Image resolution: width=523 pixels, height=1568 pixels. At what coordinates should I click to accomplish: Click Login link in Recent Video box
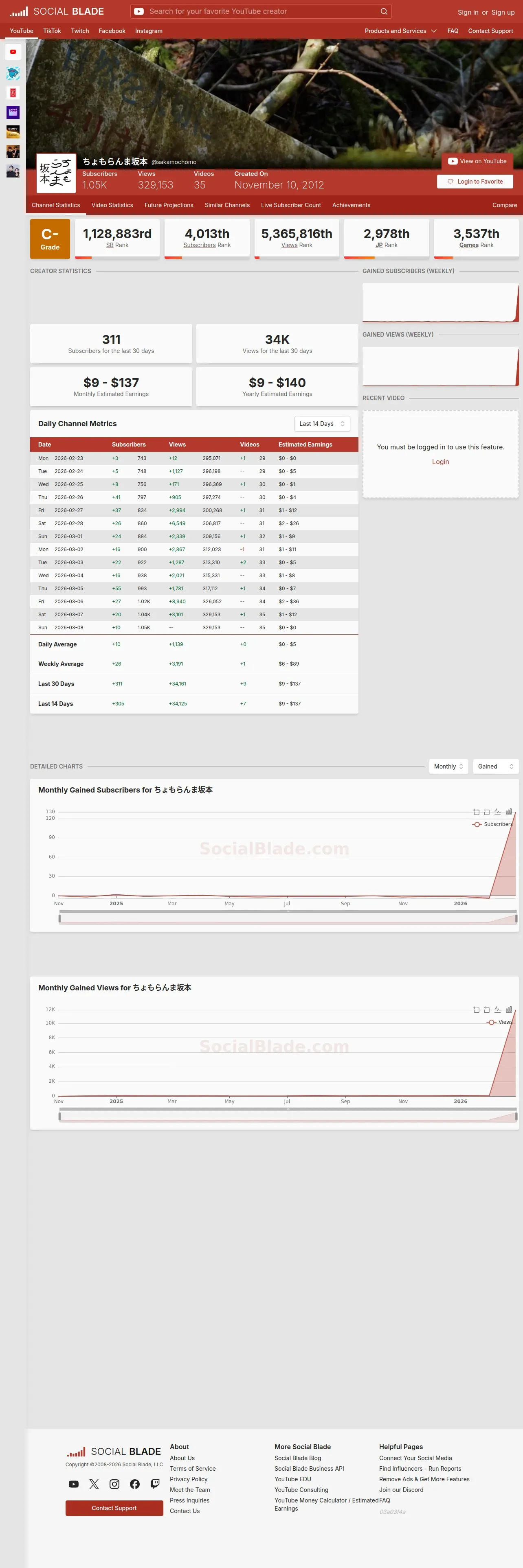441,462
